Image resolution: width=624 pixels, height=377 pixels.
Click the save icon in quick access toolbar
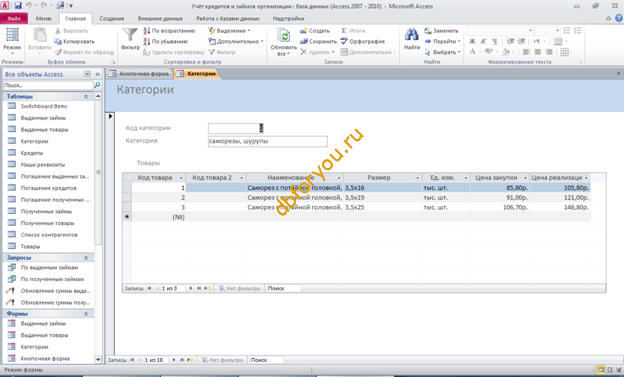[18, 6]
